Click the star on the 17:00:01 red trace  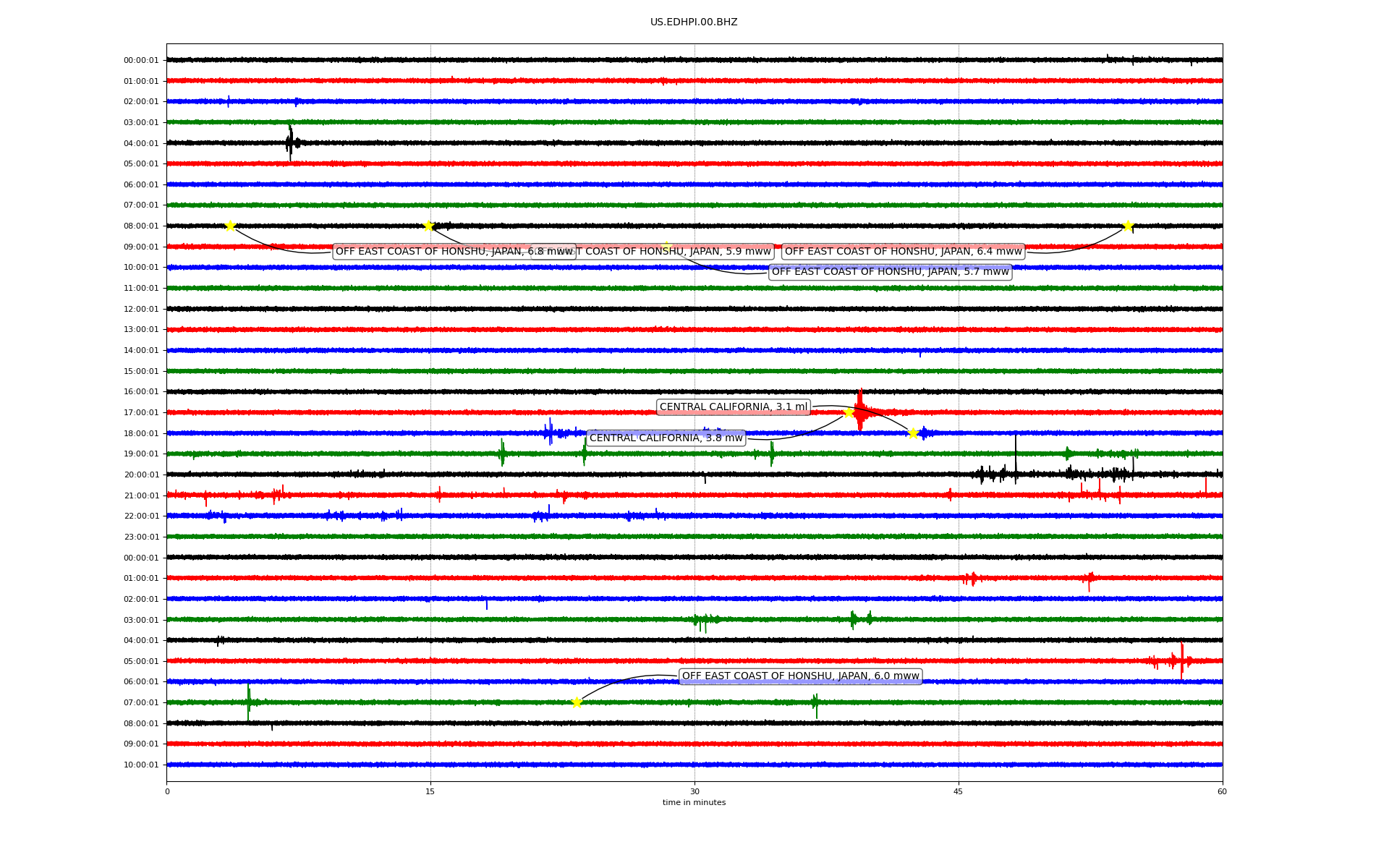[849, 412]
